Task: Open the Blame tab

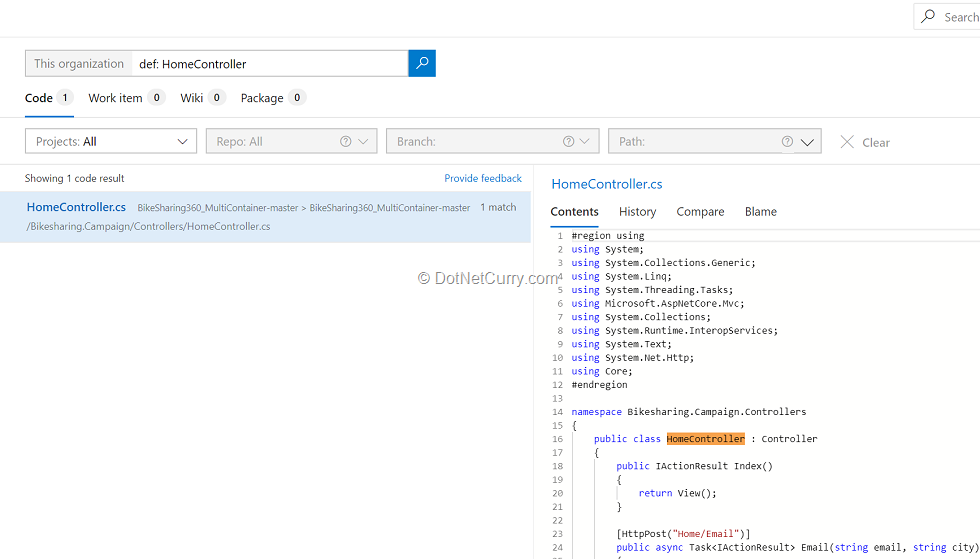Action: [760, 212]
